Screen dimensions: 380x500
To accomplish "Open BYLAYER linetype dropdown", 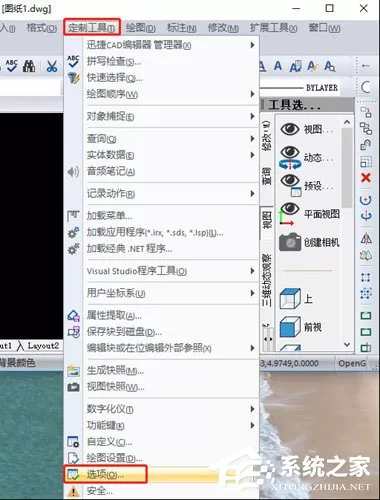I will click(x=300, y=88).
